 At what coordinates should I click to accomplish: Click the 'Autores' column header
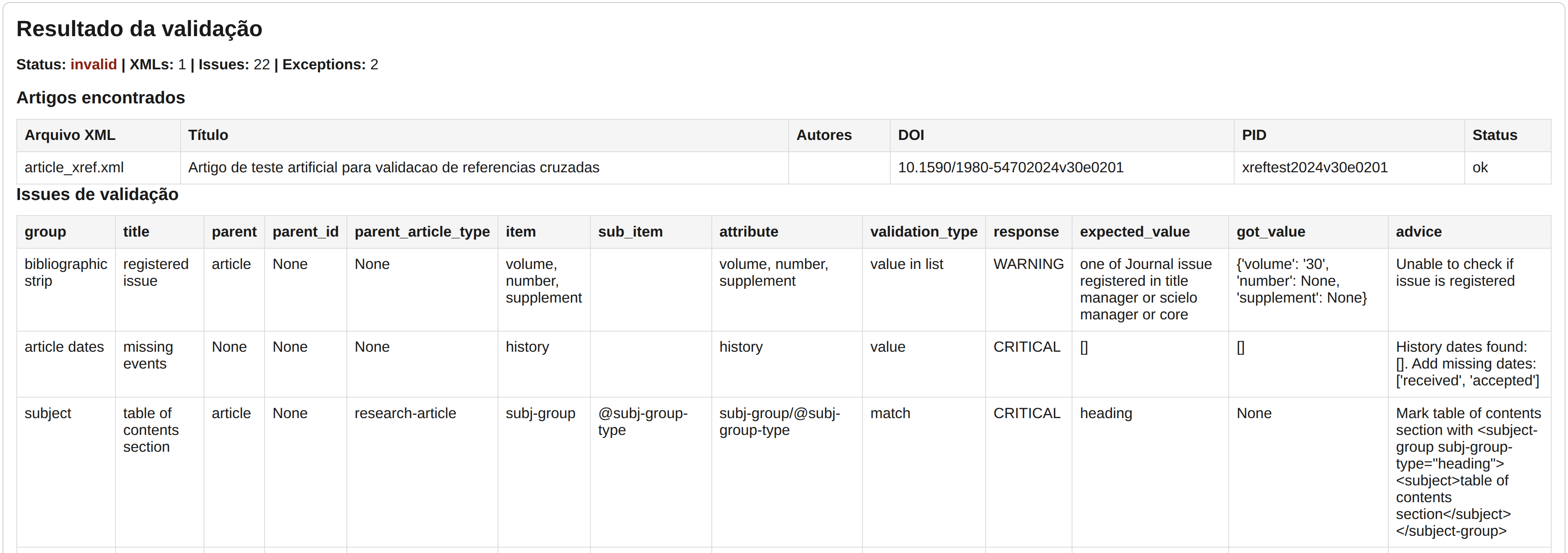point(839,135)
